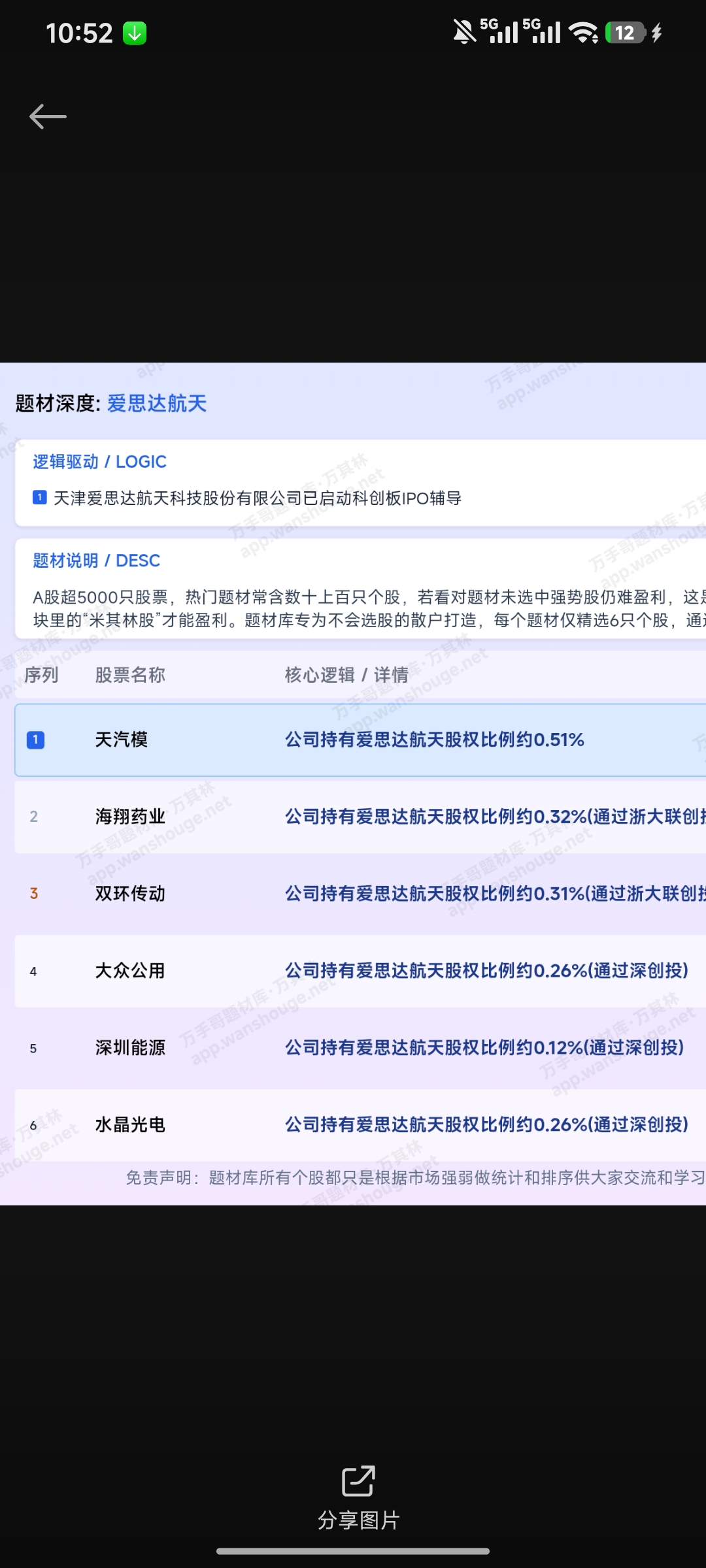Tap 海翔药业 detail stating 0.32% stake
Viewport: 706px width, 1568px height.
pos(496,817)
